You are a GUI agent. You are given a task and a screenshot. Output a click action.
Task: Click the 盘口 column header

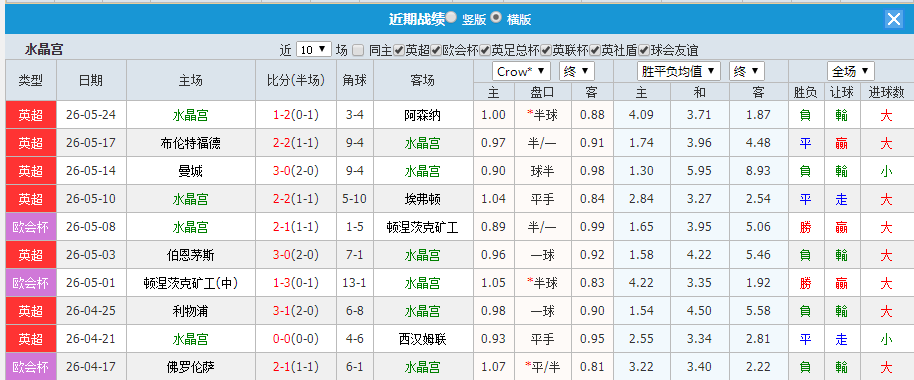(542, 92)
